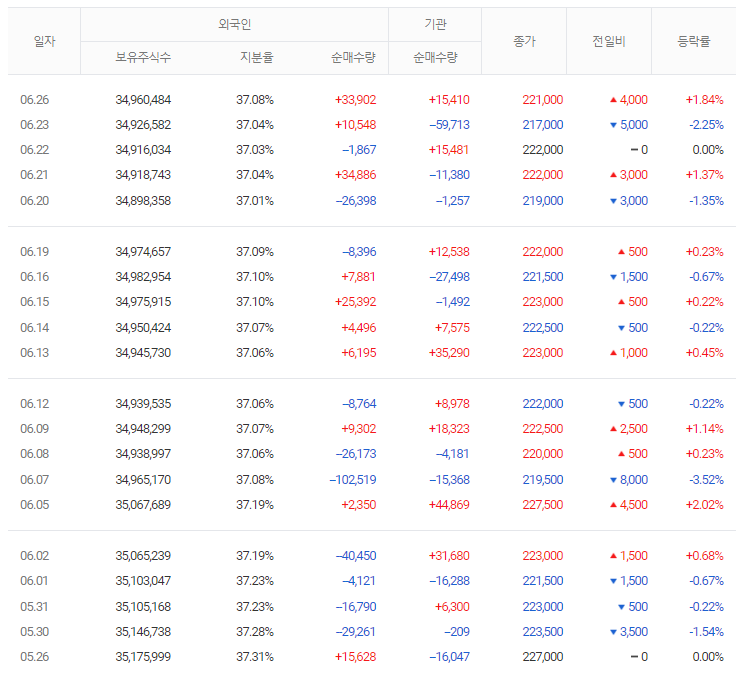Click institution net buy +7,575
The height and width of the screenshot is (682, 748).
point(452,328)
